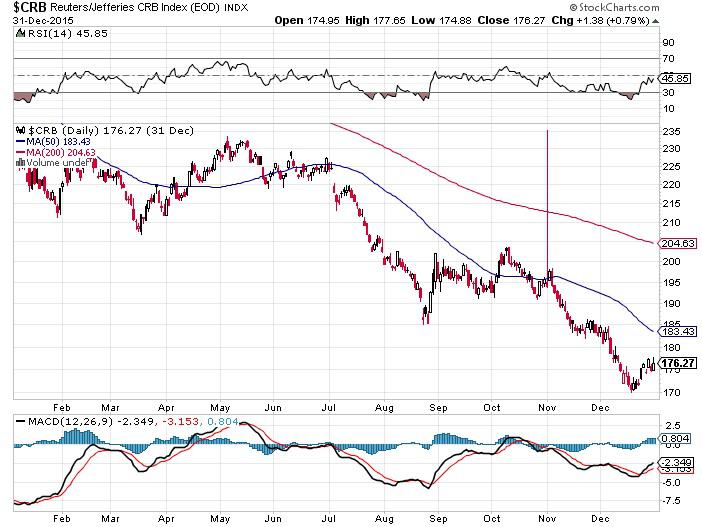Click the red MA(200) legend line marker
The height and width of the screenshot is (527, 702).
coord(21,153)
